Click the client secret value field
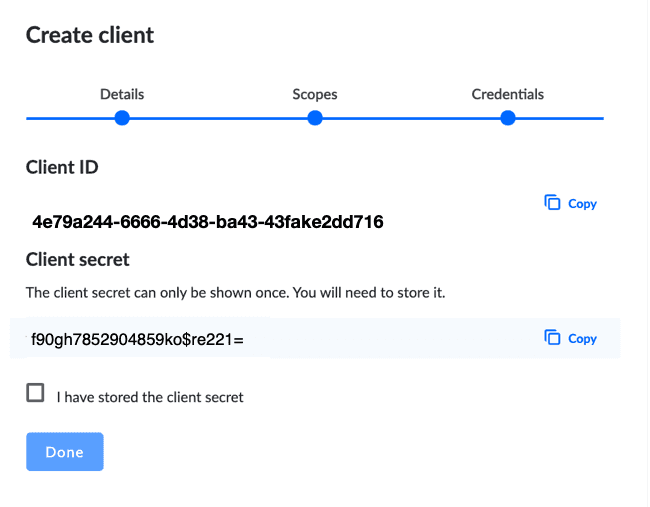The width and height of the screenshot is (650, 507). 315,338
